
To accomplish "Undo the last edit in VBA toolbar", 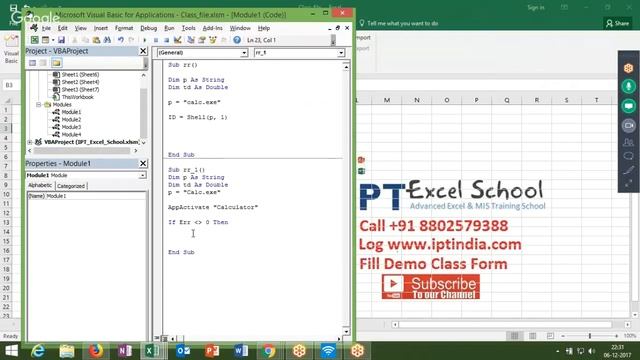I will point(120,40).
